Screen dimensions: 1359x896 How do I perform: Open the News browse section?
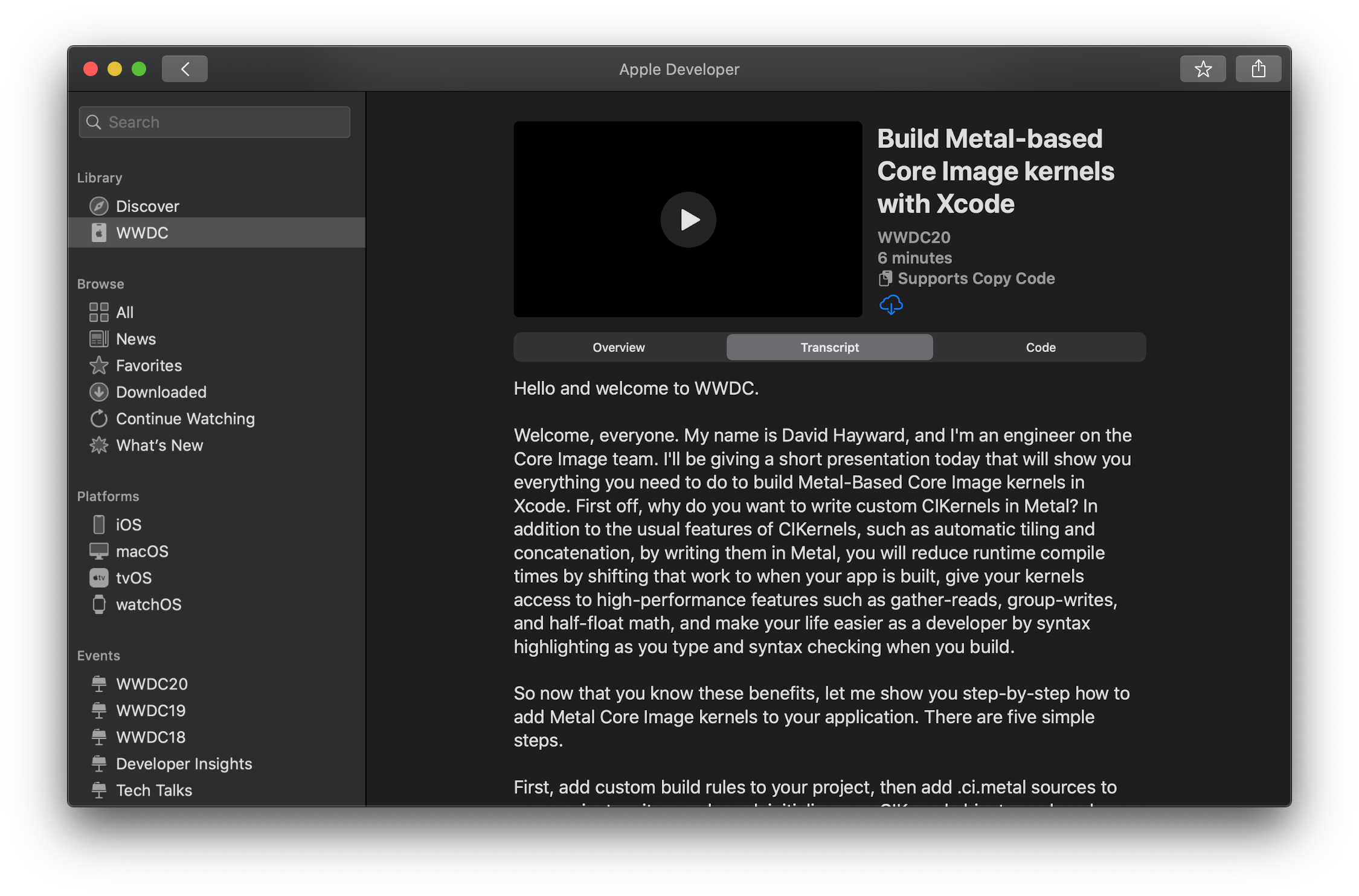tap(136, 339)
